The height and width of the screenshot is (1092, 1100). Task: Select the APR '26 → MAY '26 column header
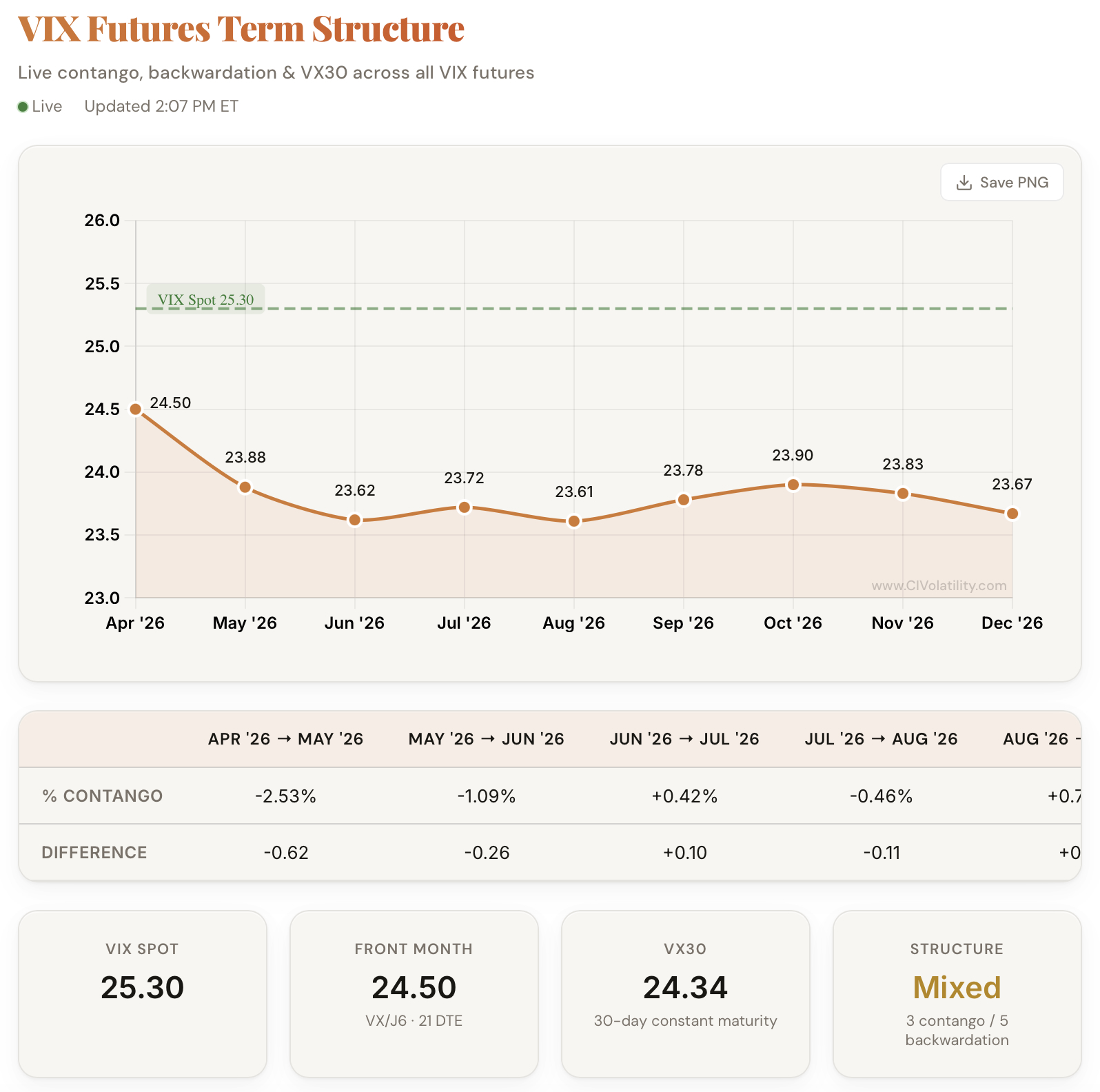(285, 739)
